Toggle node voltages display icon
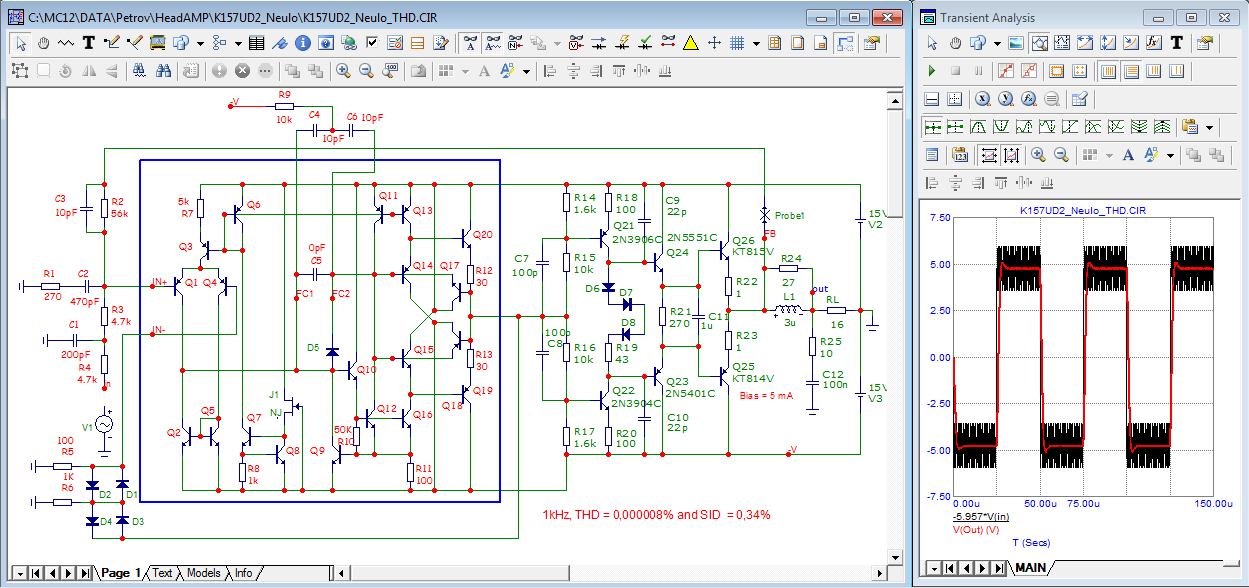Viewport: 1249px width, 588px height. [575, 43]
